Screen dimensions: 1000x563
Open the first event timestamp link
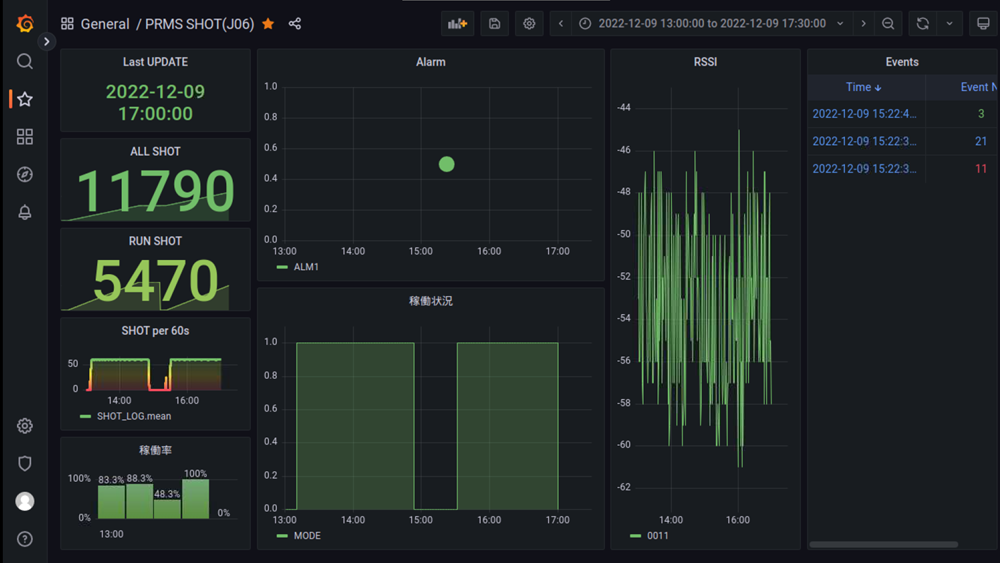coord(864,114)
